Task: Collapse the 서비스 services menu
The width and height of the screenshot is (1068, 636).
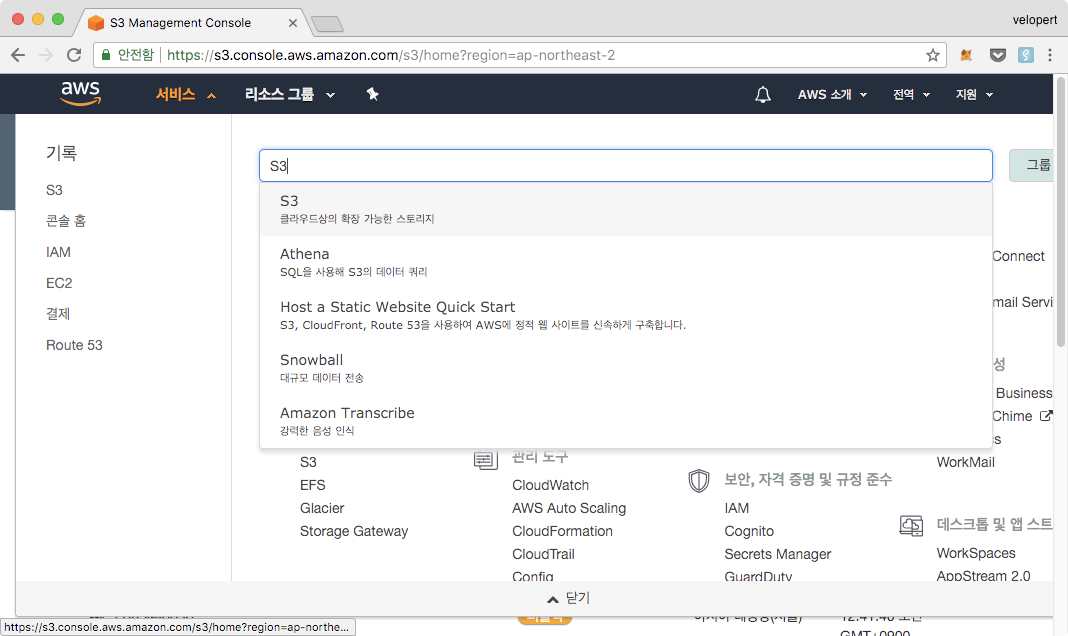Action: (186, 95)
